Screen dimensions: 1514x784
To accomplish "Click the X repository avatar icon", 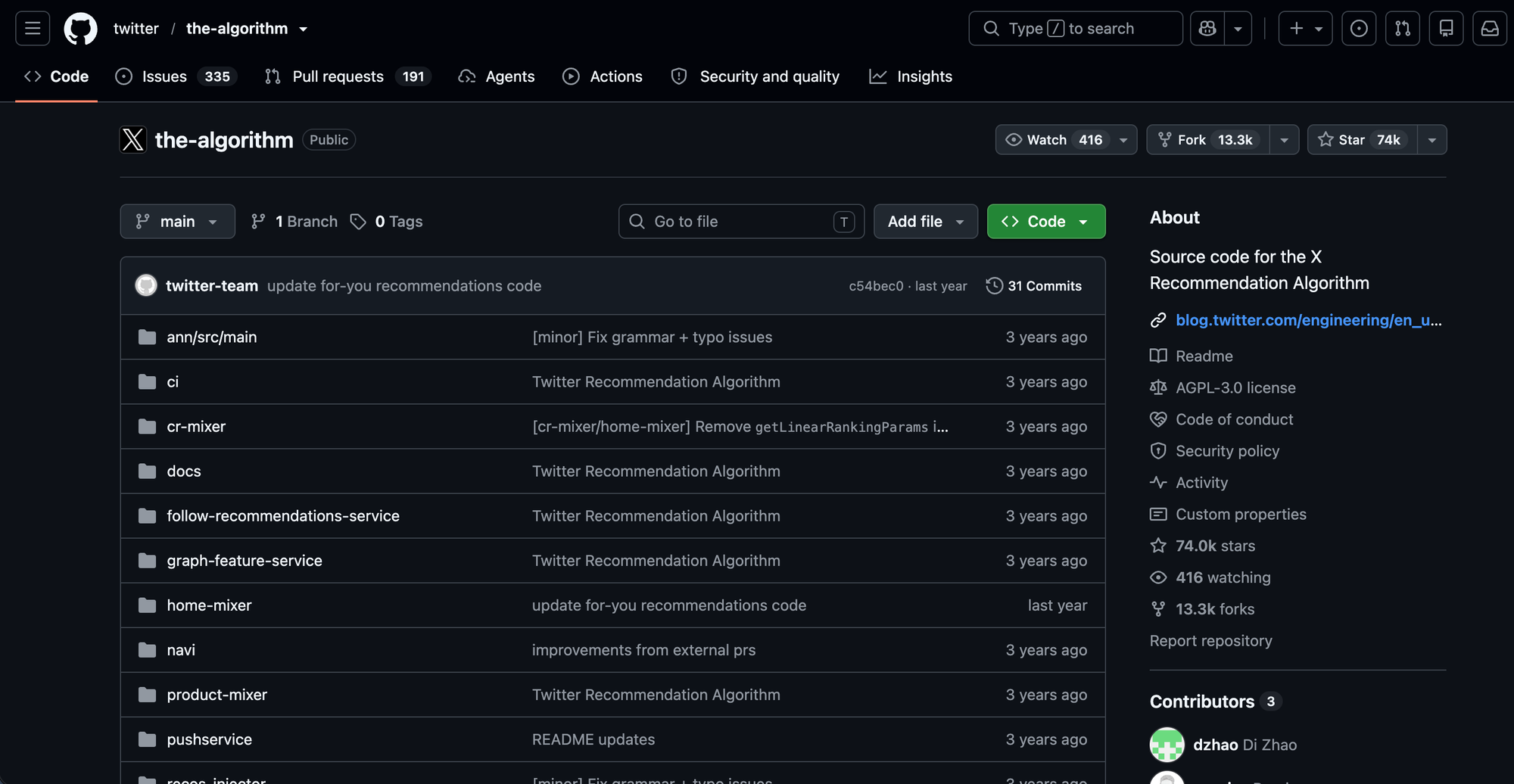I will (133, 140).
